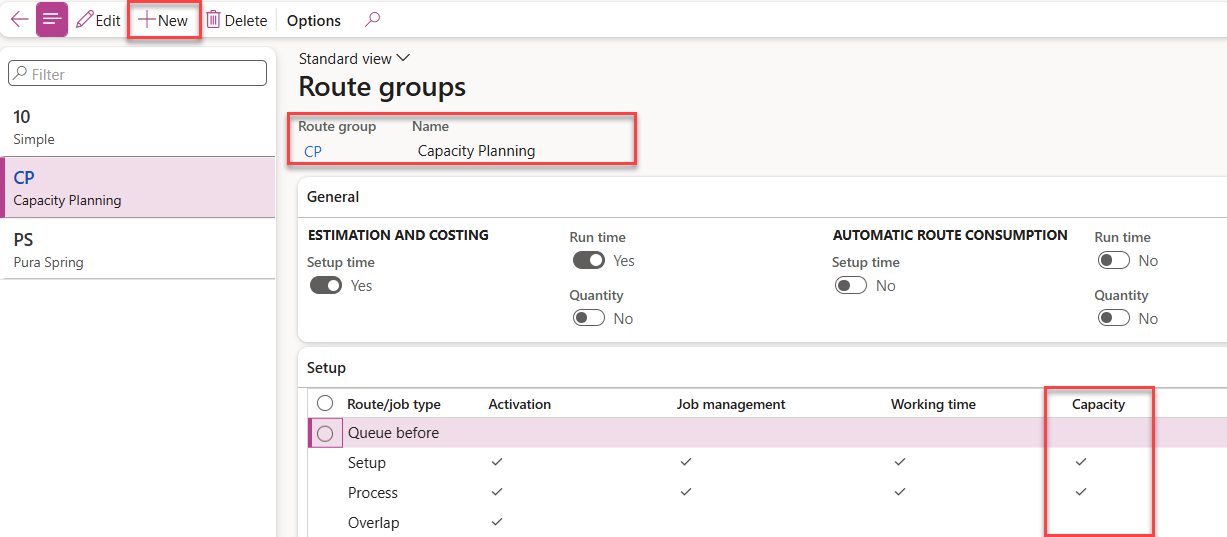
Task: Create a new route group with New
Action: tap(163, 20)
